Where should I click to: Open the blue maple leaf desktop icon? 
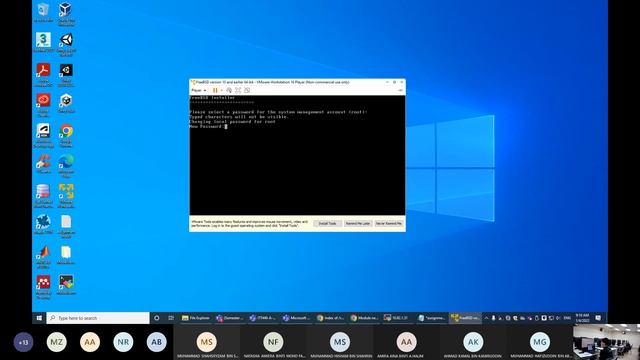(x=43, y=224)
